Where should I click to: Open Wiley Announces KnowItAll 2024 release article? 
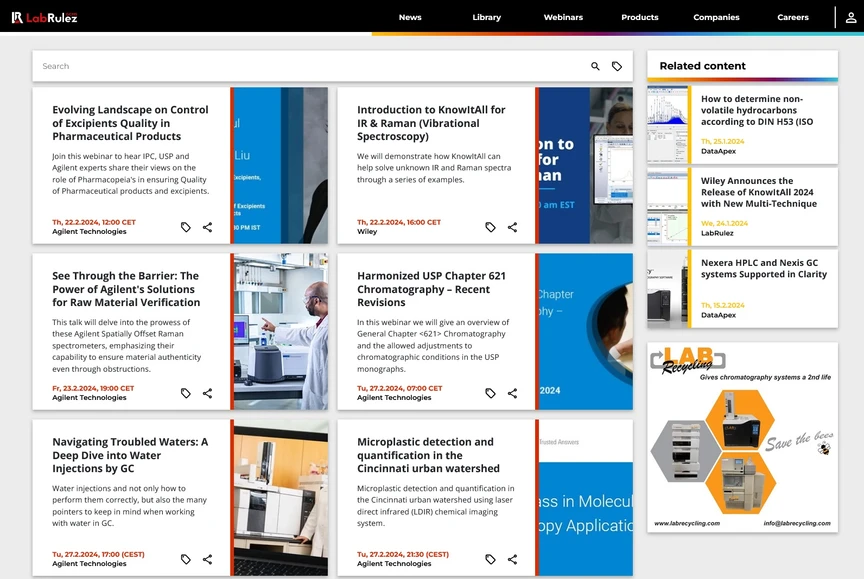759,192
